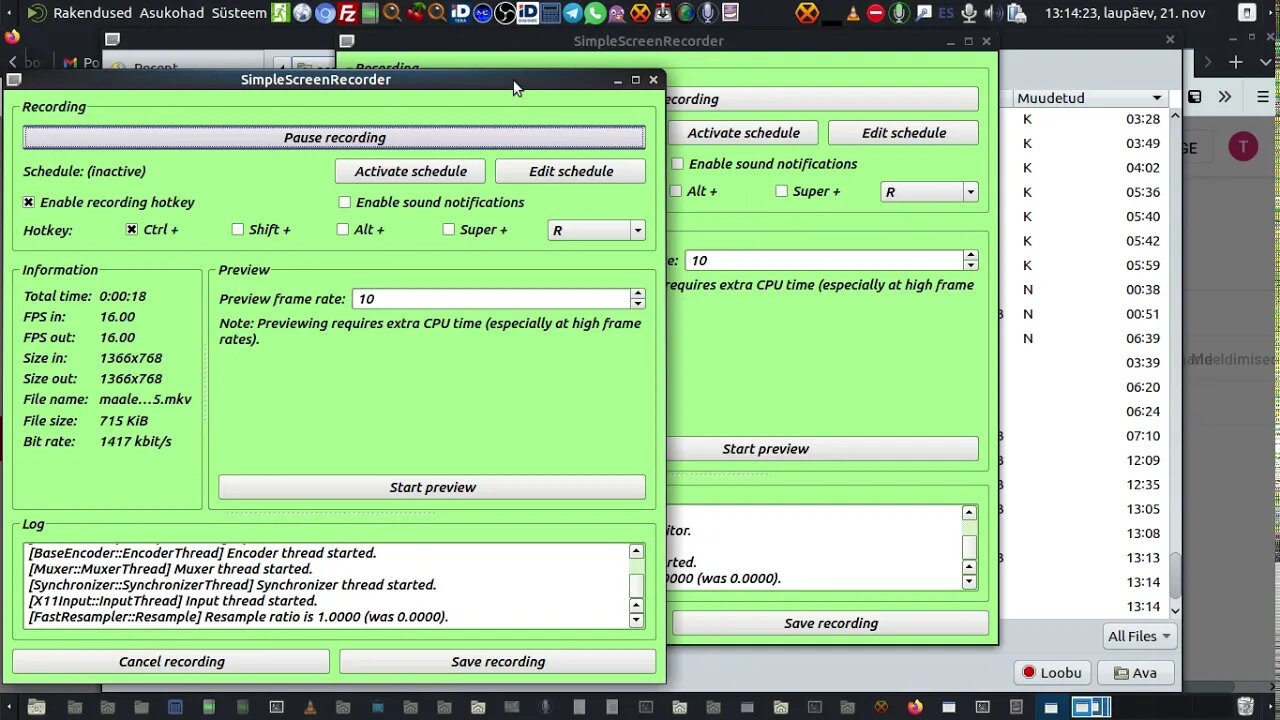The height and width of the screenshot is (720, 1280).
Task: Open WhatsApp from the top panel
Action: coord(595,13)
